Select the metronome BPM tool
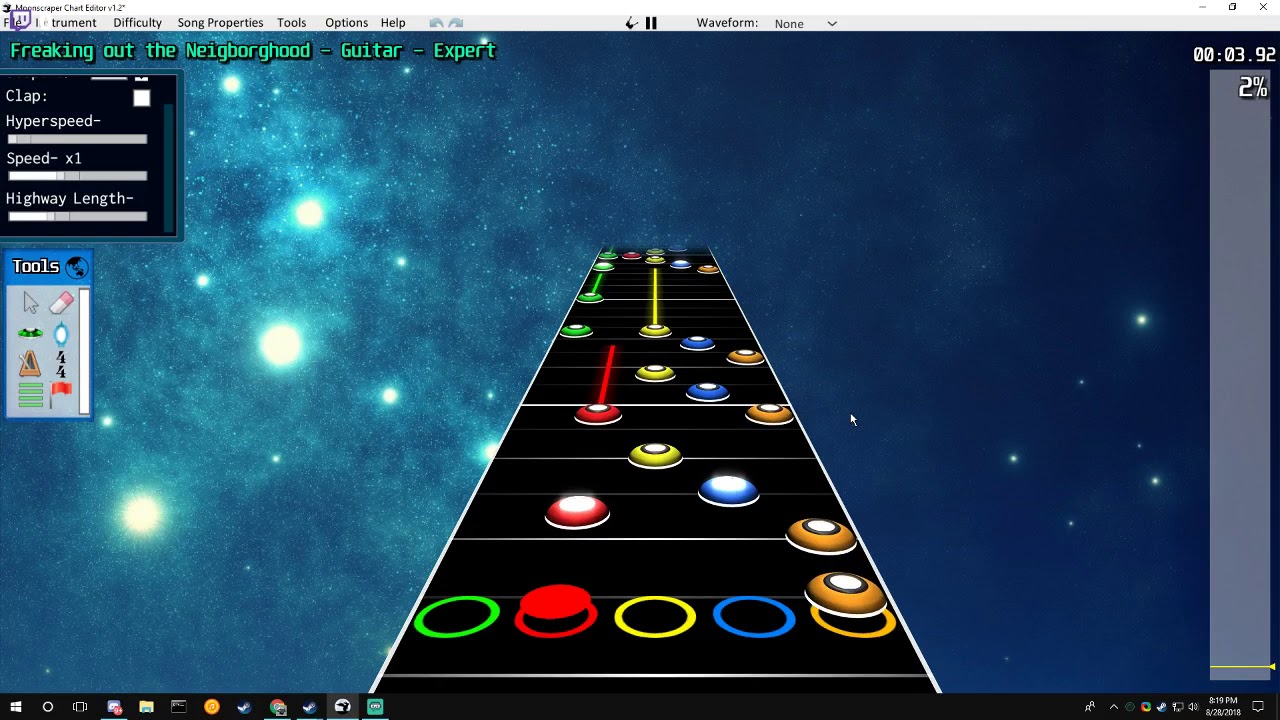 click(x=30, y=364)
